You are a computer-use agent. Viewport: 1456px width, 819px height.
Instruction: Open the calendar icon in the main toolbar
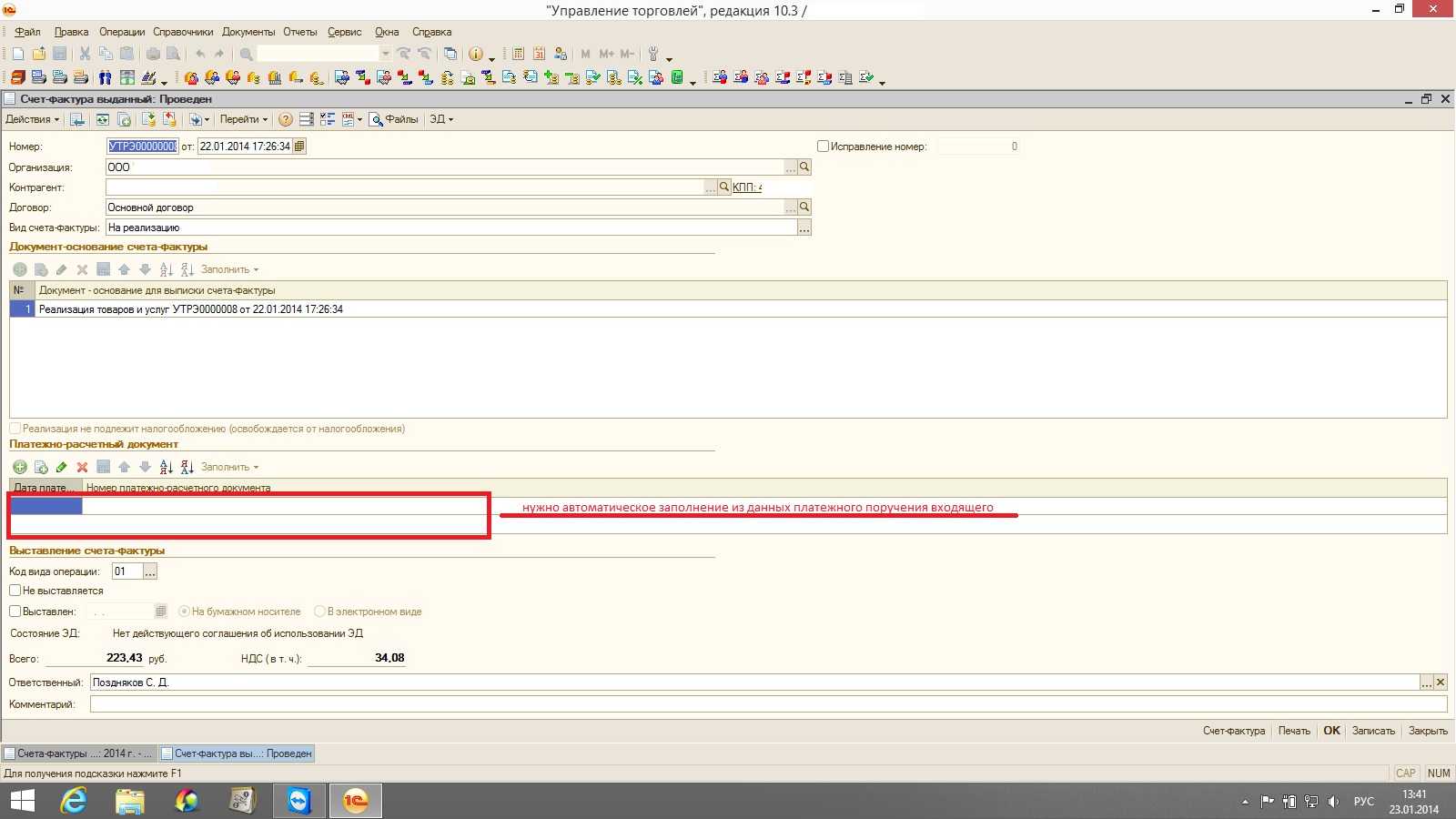[x=539, y=54]
